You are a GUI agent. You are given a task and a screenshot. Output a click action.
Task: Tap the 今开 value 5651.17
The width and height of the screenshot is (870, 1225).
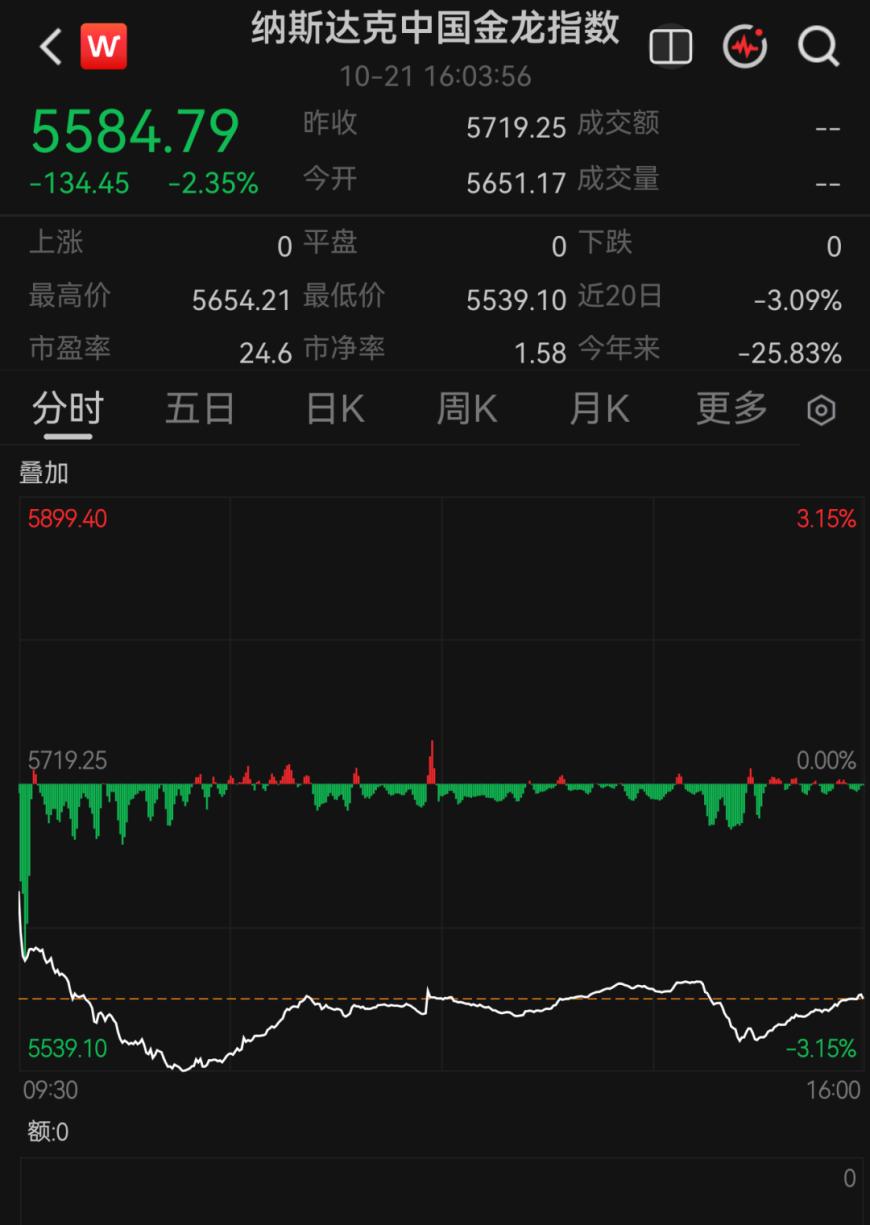pyautogui.click(x=516, y=183)
